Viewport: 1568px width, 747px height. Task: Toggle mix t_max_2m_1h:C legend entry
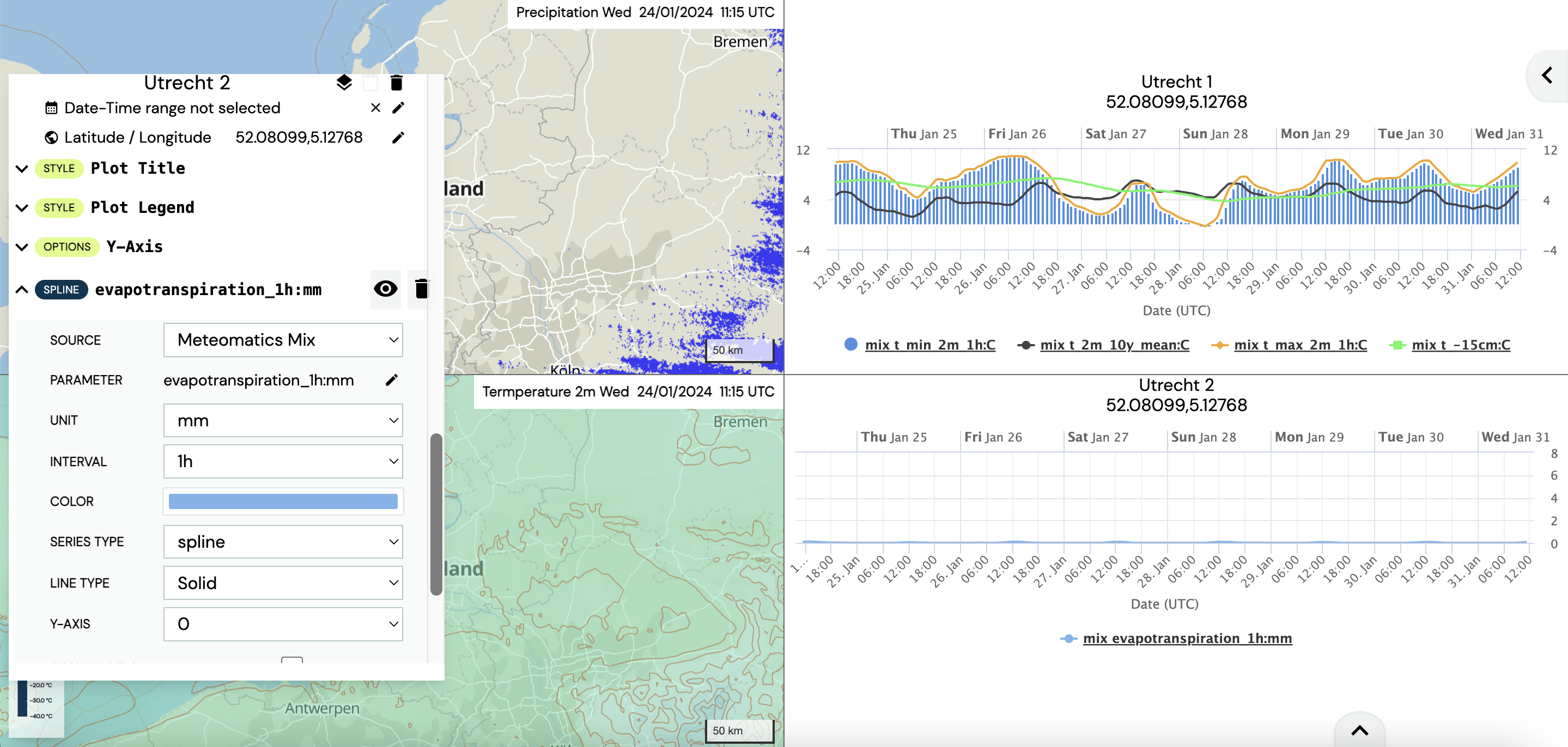[x=1289, y=345]
